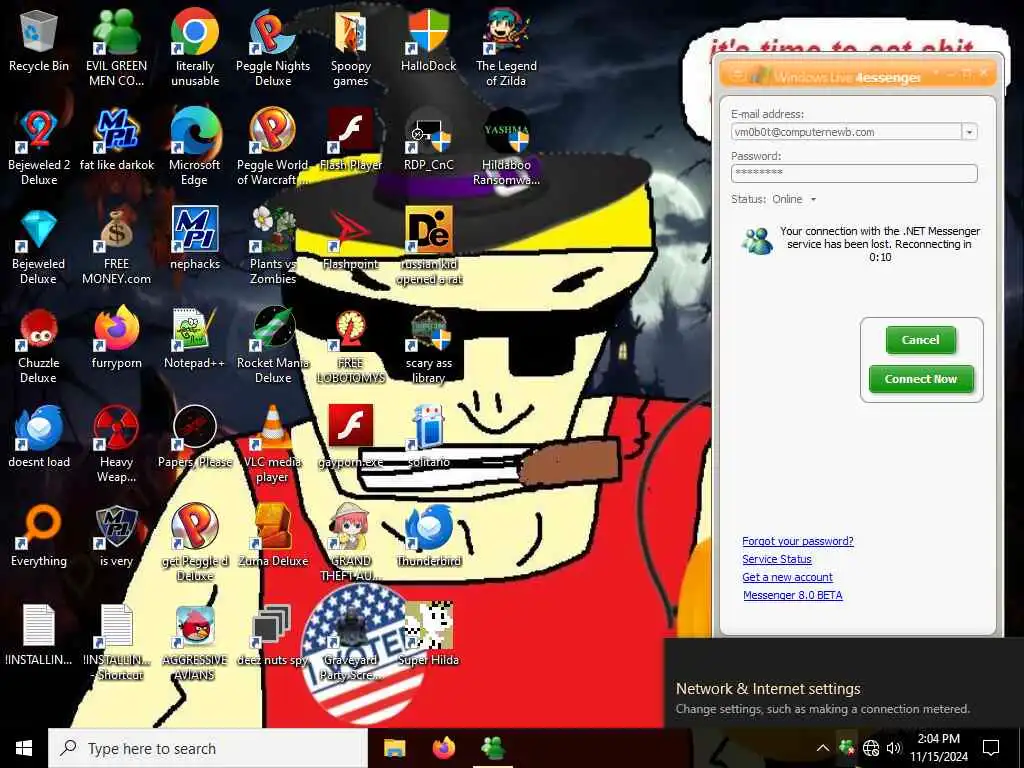Click the taskbar search box
The height and width of the screenshot is (768, 1024).
208,748
